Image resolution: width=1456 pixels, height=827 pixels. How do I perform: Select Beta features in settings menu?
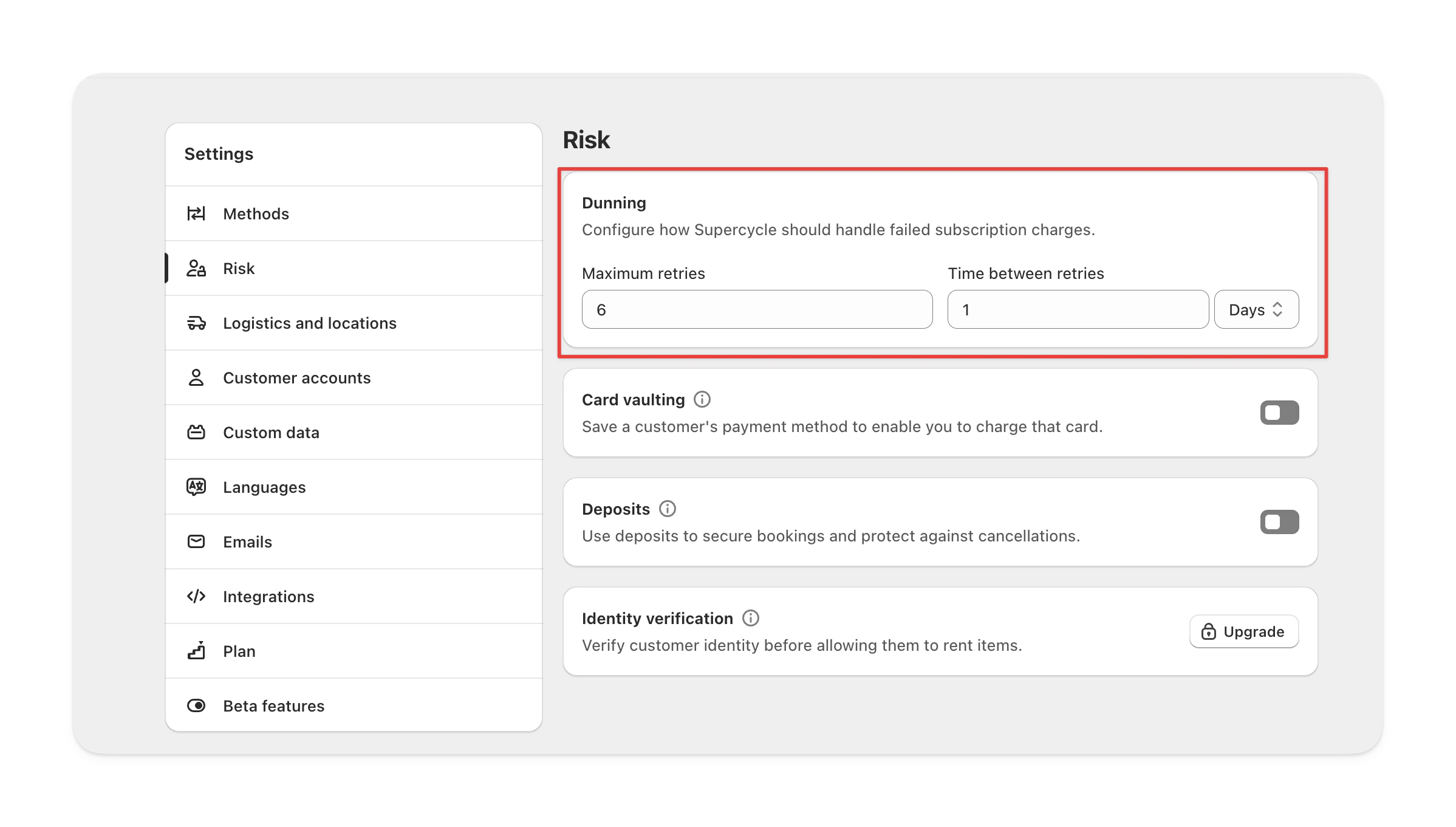click(x=273, y=706)
